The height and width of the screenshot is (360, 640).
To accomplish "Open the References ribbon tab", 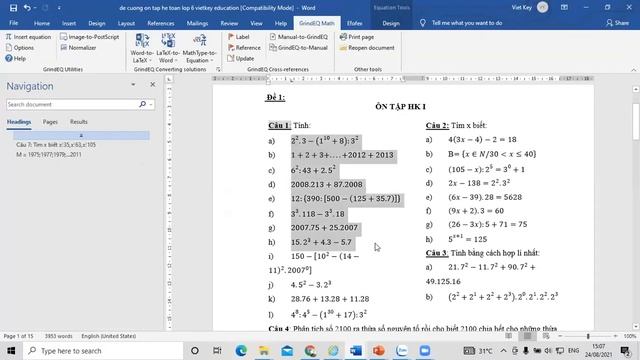I will 161,23.
